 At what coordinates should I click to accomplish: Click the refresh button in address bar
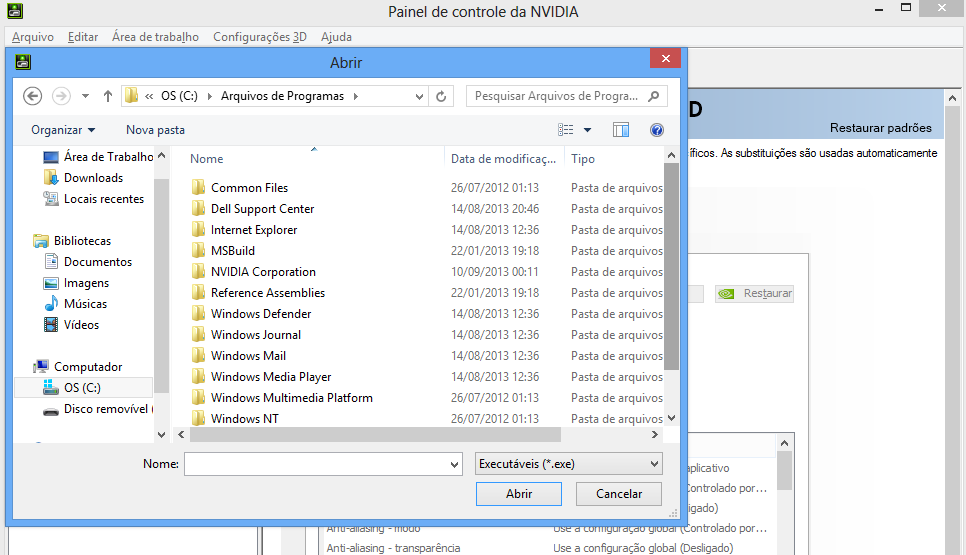441,96
